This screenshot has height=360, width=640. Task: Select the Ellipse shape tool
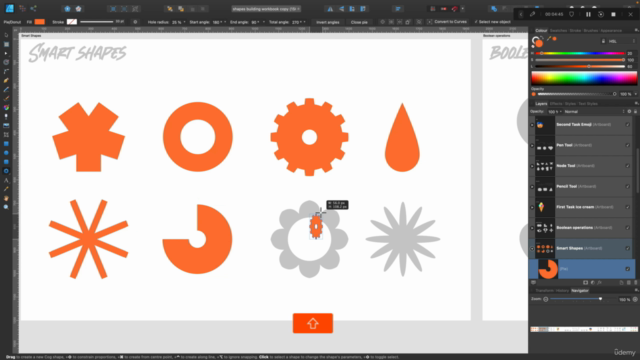[x=6, y=153]
